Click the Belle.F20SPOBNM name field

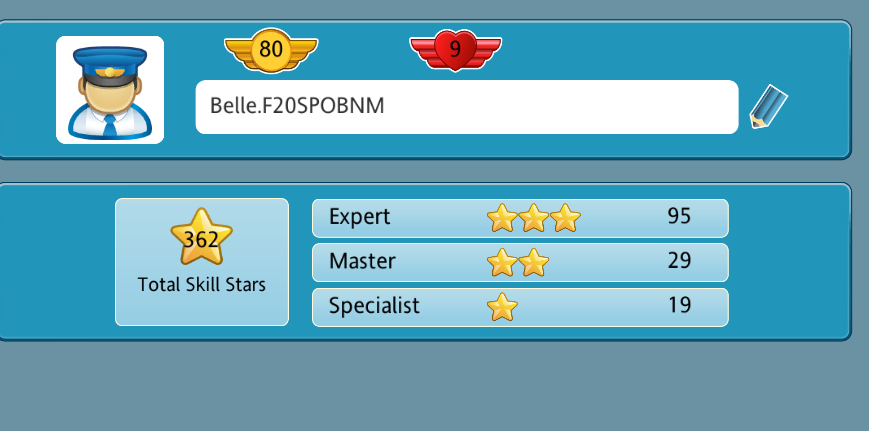click(467, 107)
